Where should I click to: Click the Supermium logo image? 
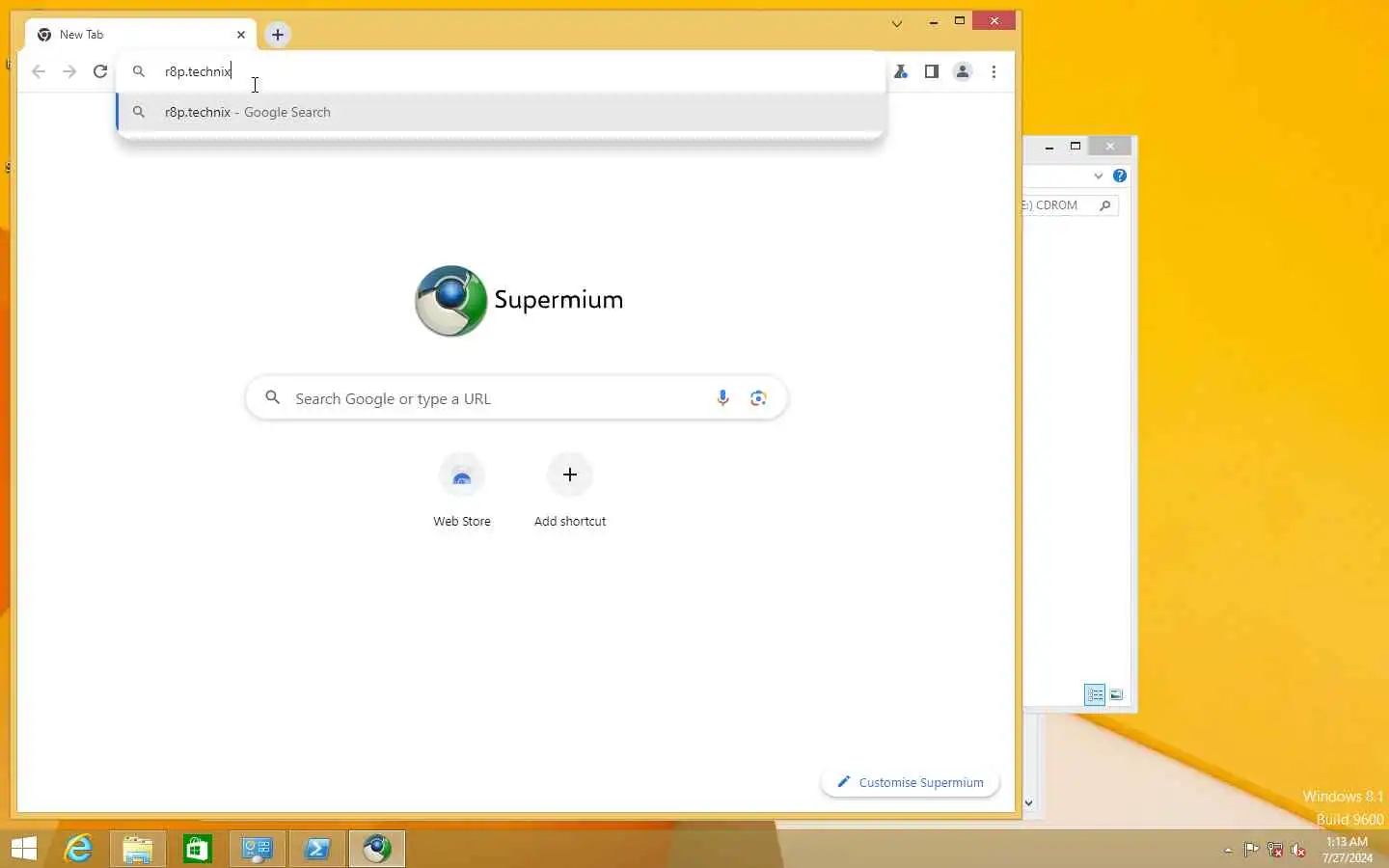(x=451, y=301)
